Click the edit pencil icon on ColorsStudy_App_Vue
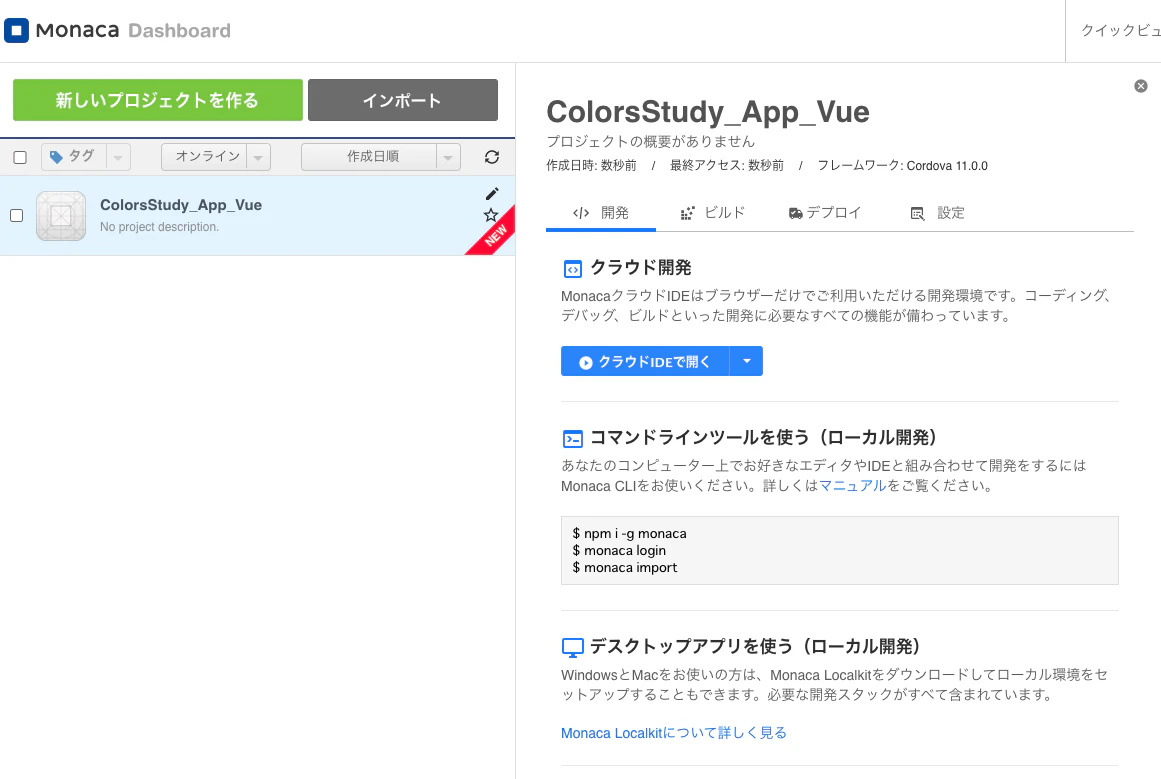The height and width of the screenshot is (779, 1161). [492, 194]
